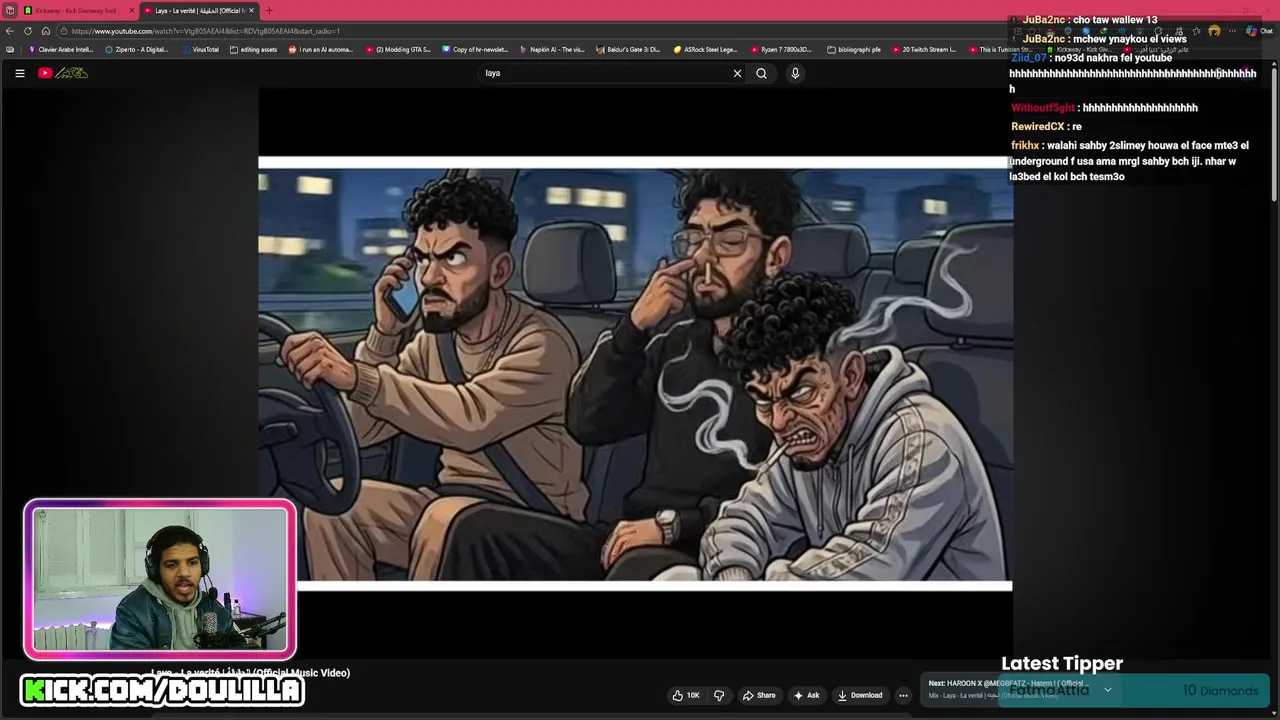This screenshot has height=720, width=1280.
Task: Open the browser profile avatar
Action: pos(1214,31)
